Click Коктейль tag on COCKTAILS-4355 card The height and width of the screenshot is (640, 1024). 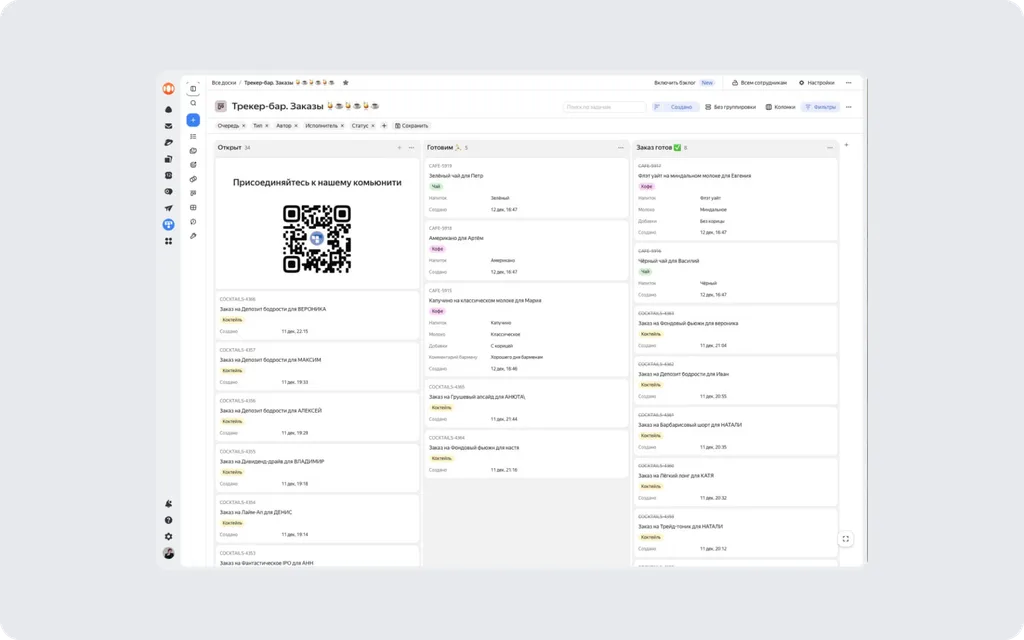pos(232,472)
